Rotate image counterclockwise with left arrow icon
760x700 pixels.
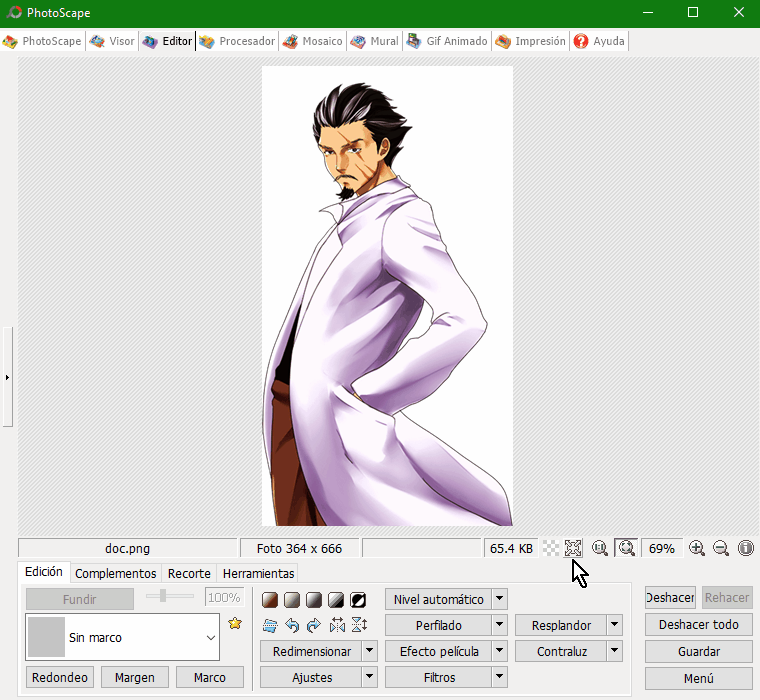pos(292,625)
